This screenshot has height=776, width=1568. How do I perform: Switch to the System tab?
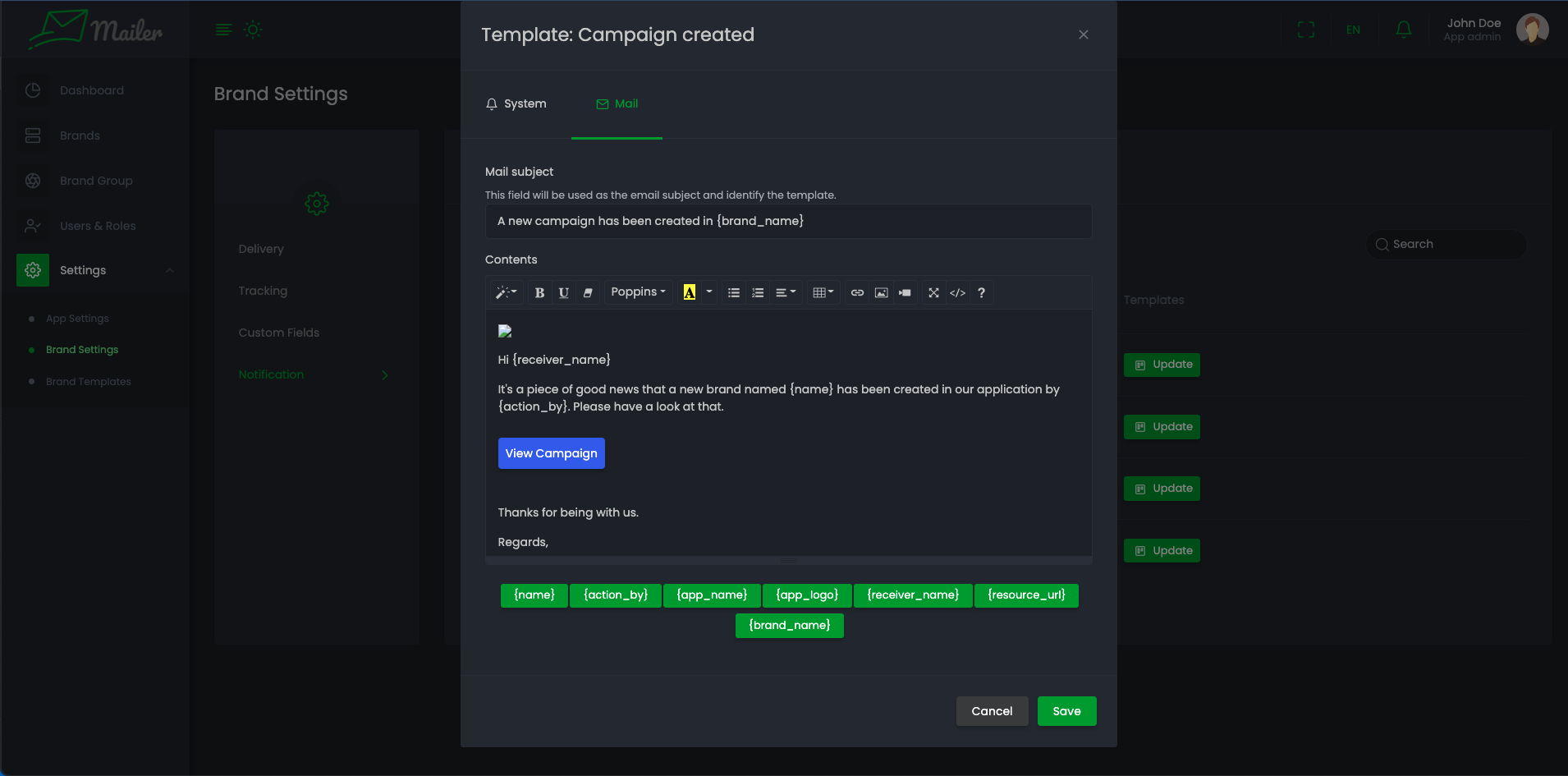click(x=516, y=104)
